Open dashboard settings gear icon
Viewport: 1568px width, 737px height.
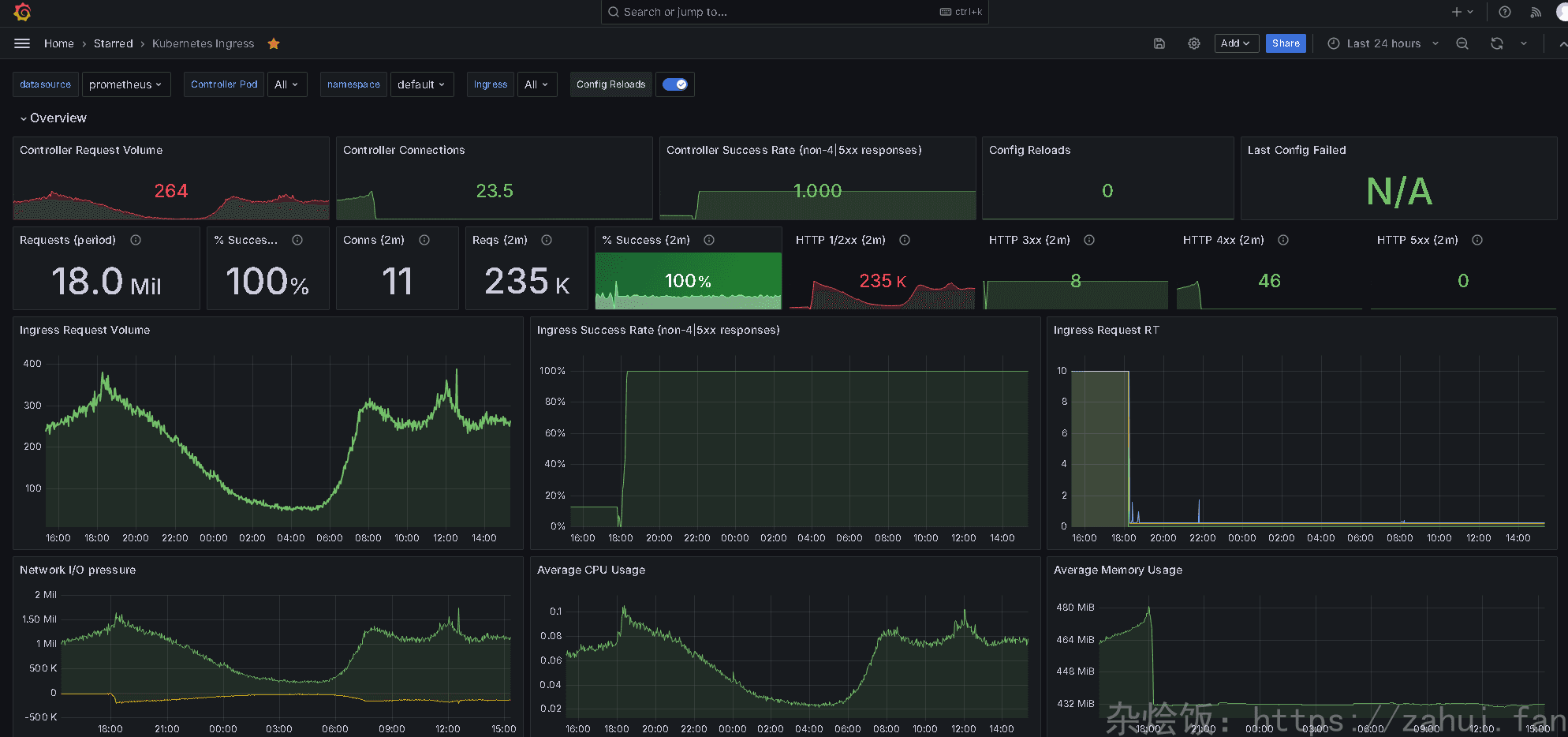point(1193,43)
